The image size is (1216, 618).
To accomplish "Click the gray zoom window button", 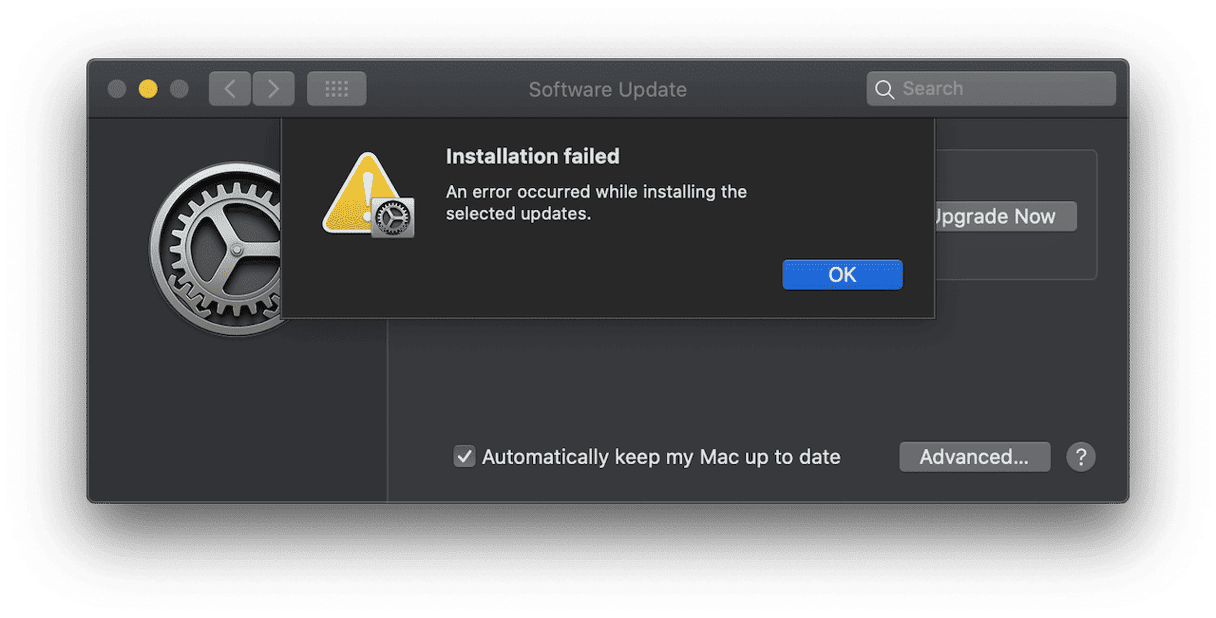I will 179,89.
